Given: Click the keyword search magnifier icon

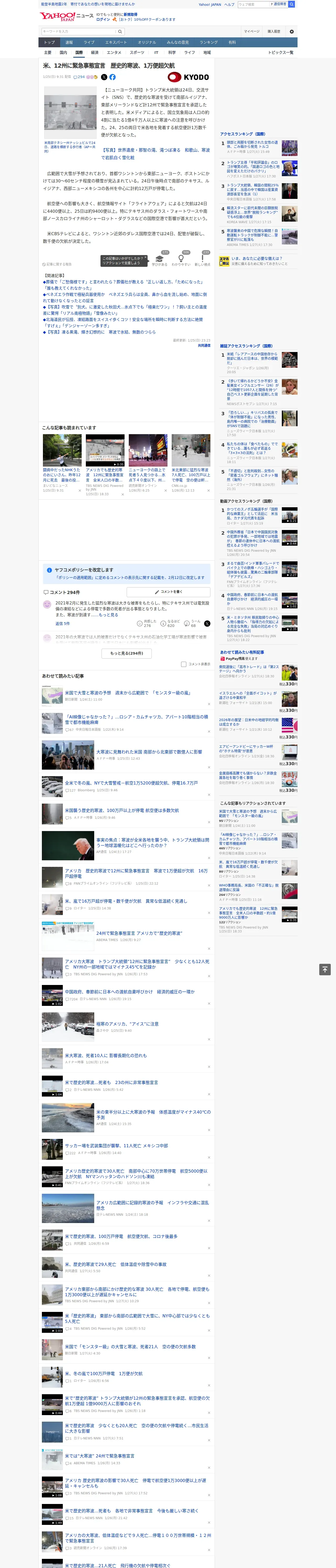Looking at the screenshot, I should click(x=120, y=32).
